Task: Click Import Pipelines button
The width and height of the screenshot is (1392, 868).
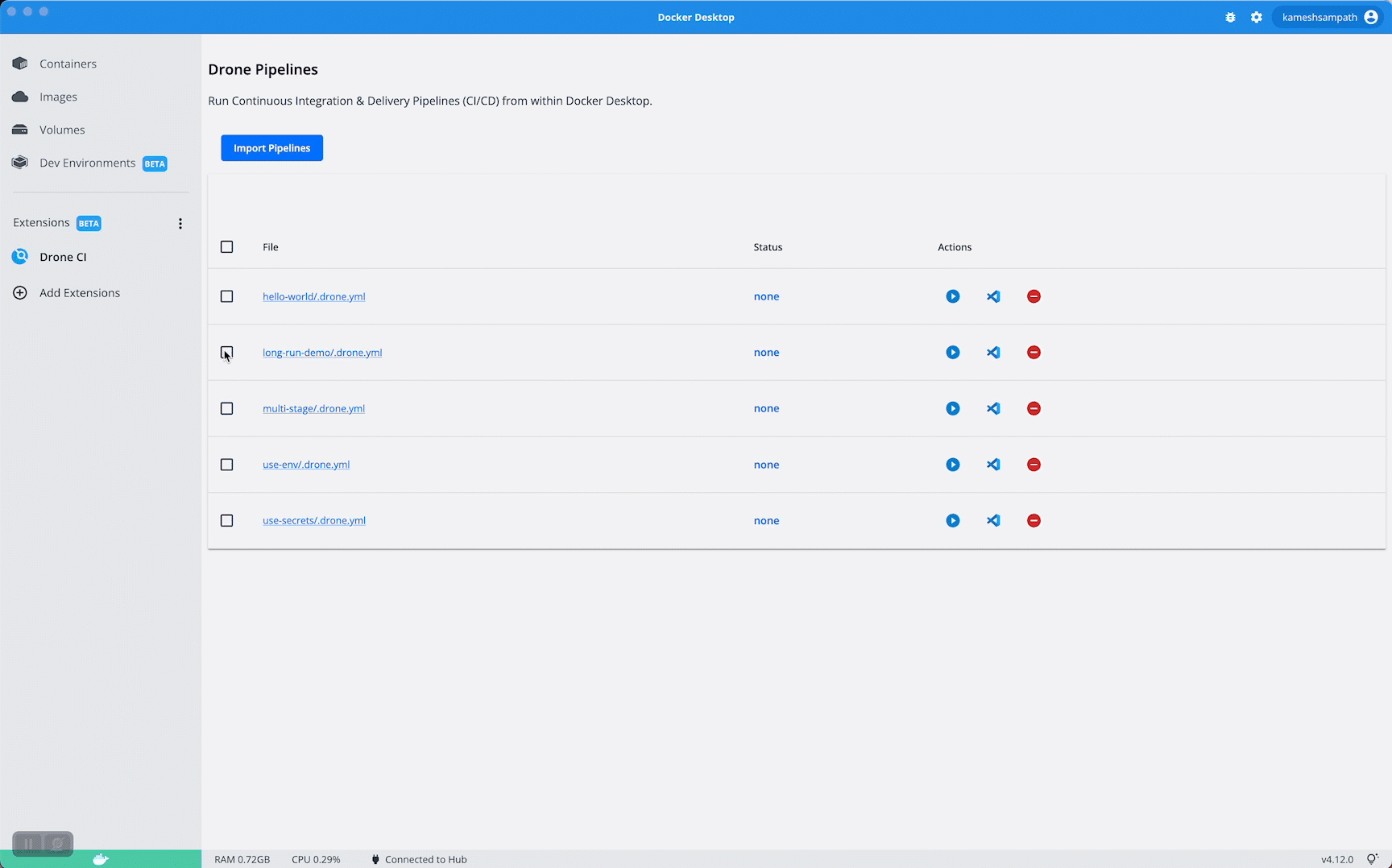Action: pos(272,148)
